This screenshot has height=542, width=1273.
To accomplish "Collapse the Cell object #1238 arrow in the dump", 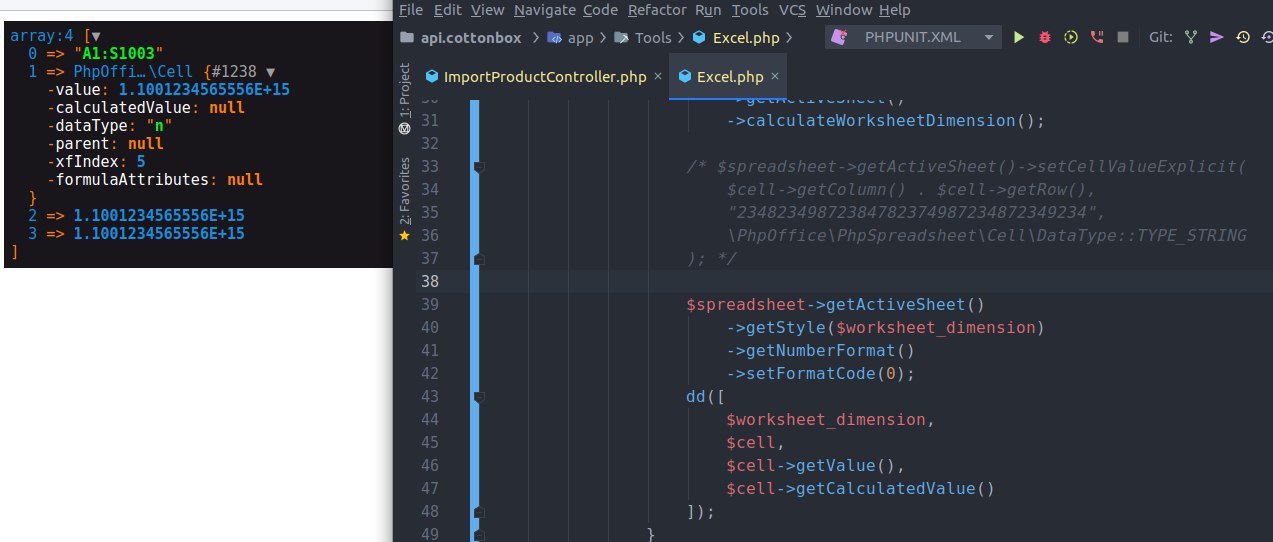I will click(x=271, y=72).
